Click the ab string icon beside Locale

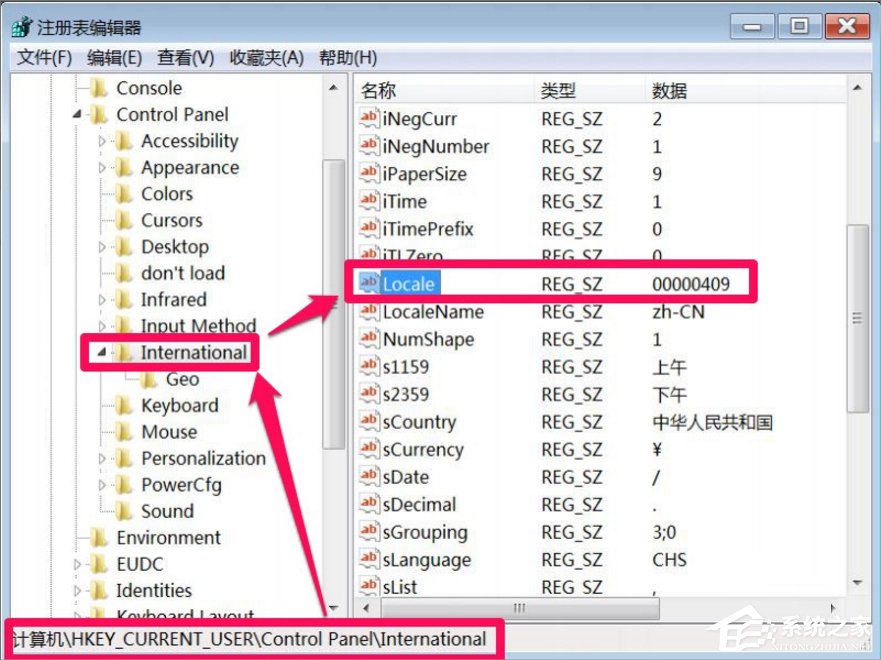pos(368,284)
